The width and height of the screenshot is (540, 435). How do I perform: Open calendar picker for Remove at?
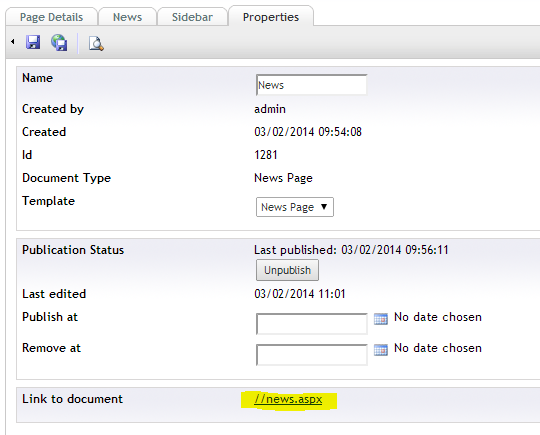pyautogui.click(x=381, y=350)
